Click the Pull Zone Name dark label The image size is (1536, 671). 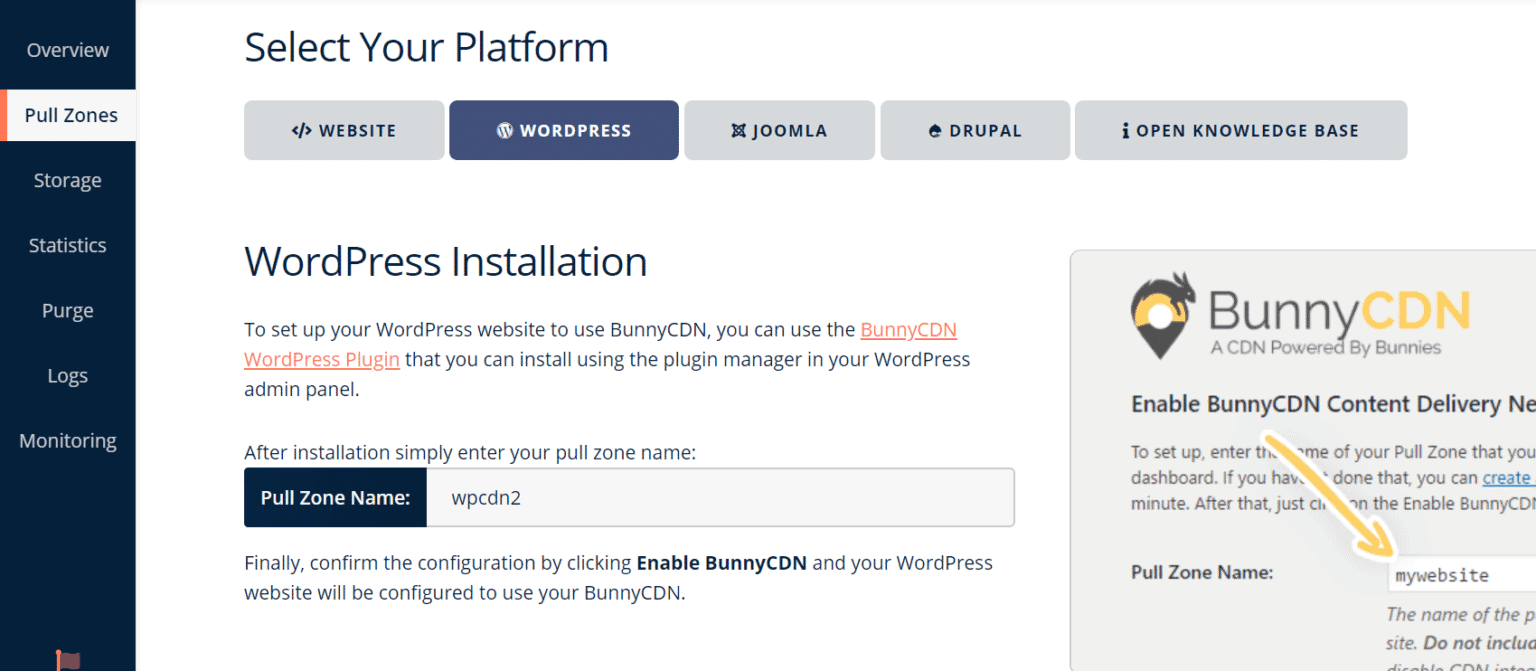(x=336, y=497)
